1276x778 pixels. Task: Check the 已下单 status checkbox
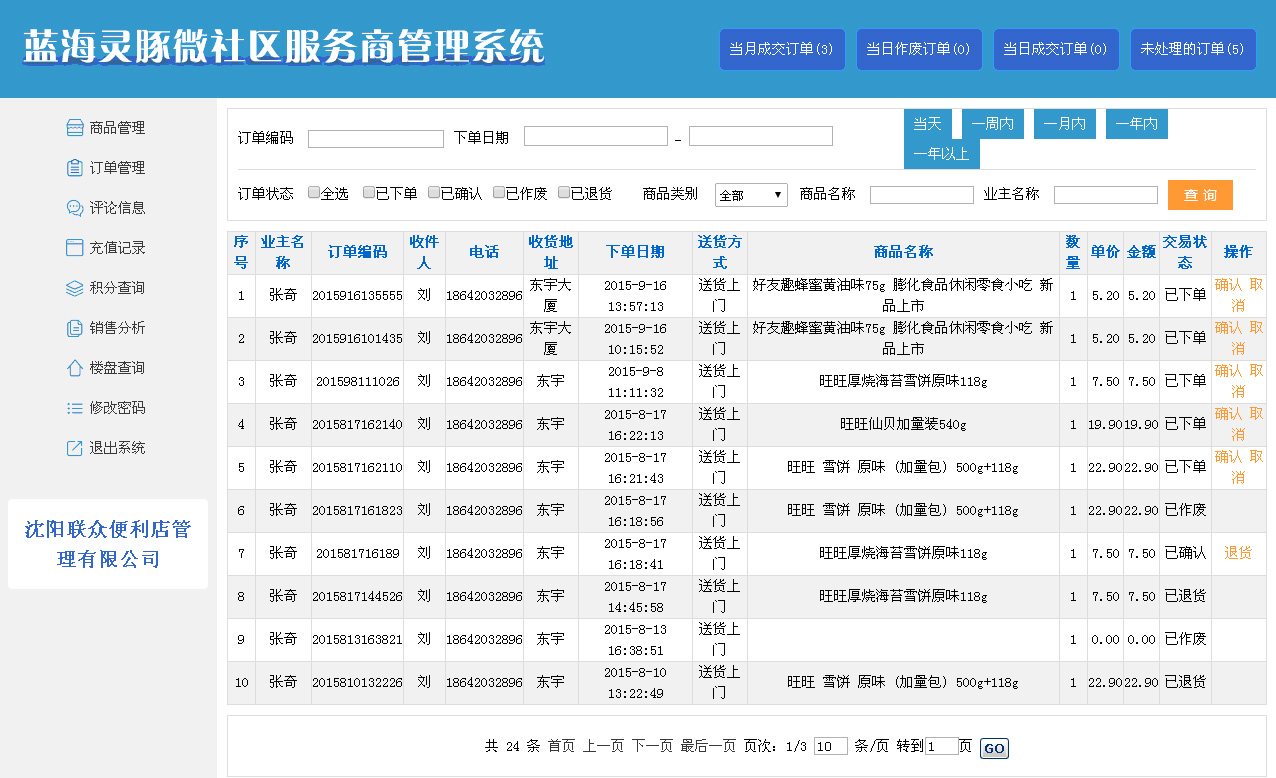[x=369, y=192]
